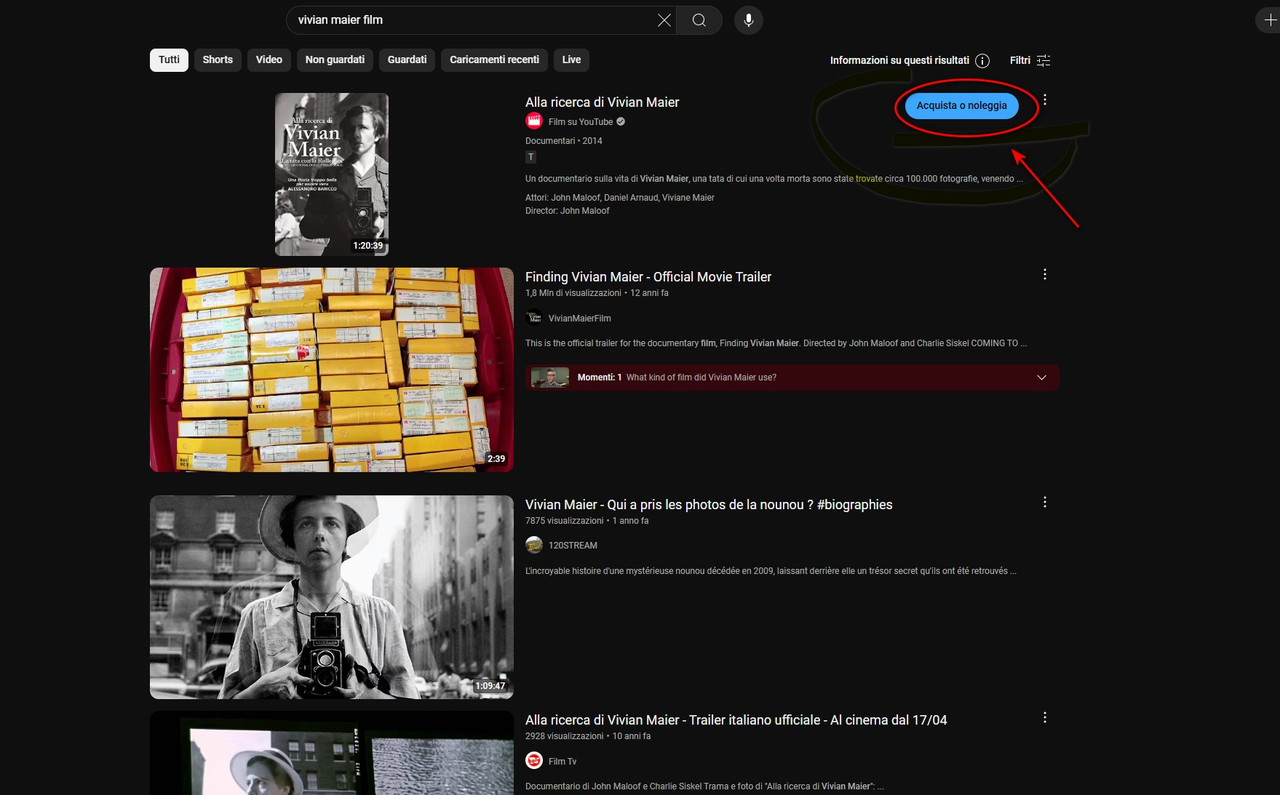
Task: Open the yellow film boxes thumbnail 2:39
Action: coord(332,369)
